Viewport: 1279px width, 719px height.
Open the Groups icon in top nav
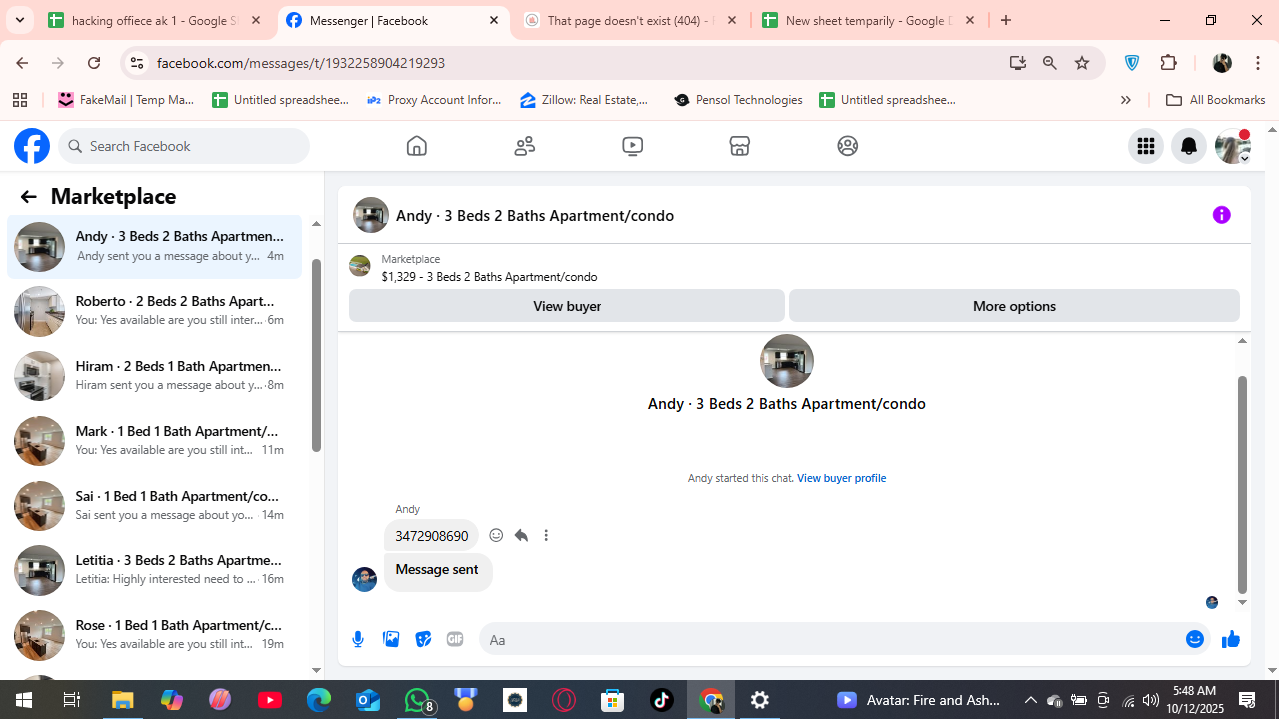(848, 146)
